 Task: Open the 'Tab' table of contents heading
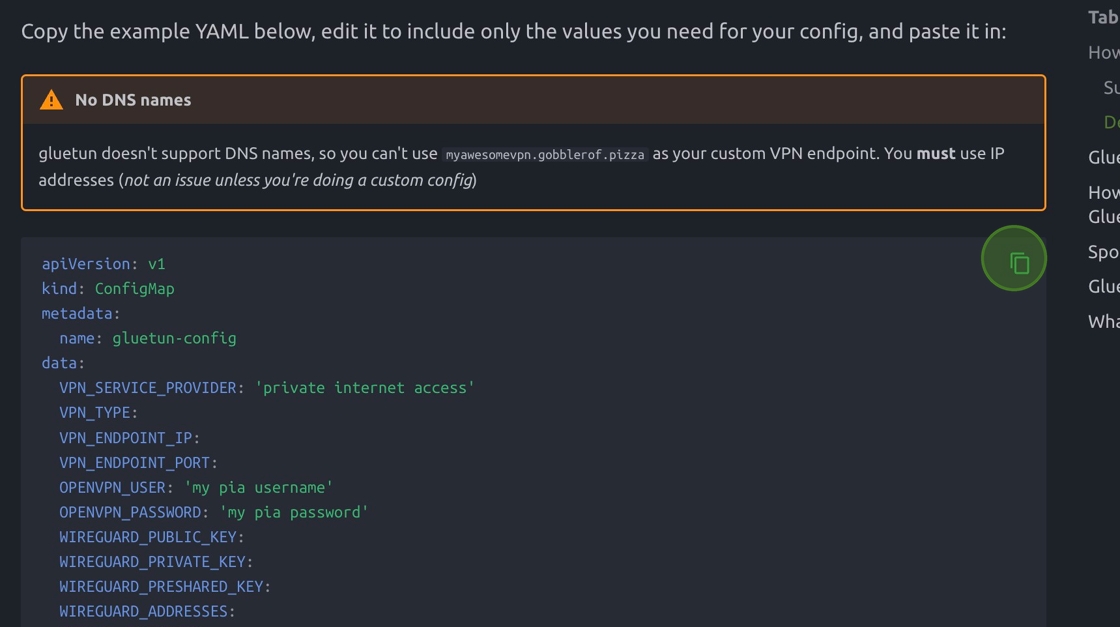pyautogui.click(x=1104, y=17)
